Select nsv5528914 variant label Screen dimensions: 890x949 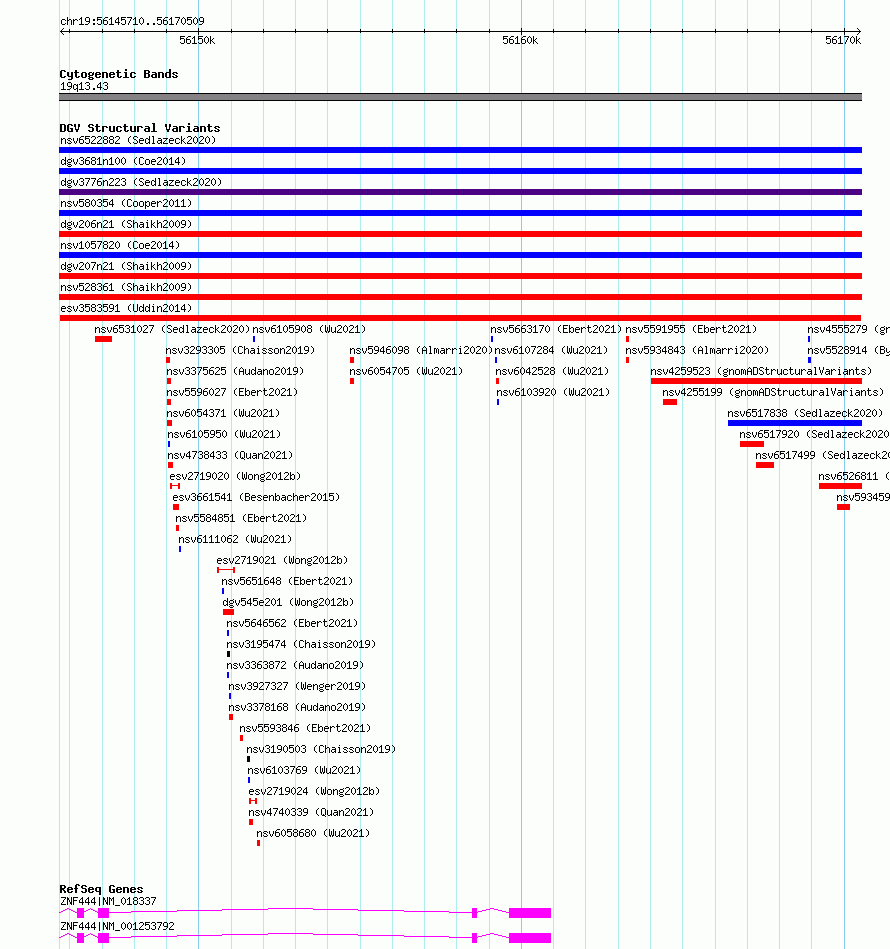pos(848,350)
